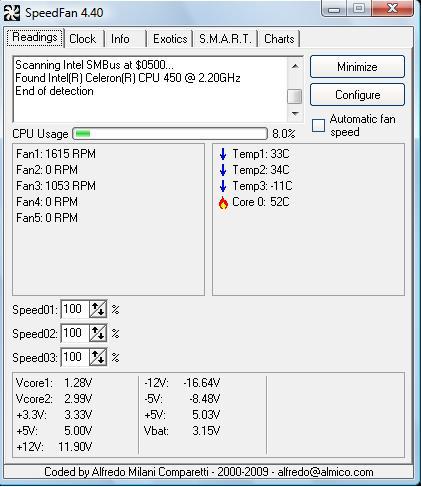Open the Configure dialog

tap(357, 95)
